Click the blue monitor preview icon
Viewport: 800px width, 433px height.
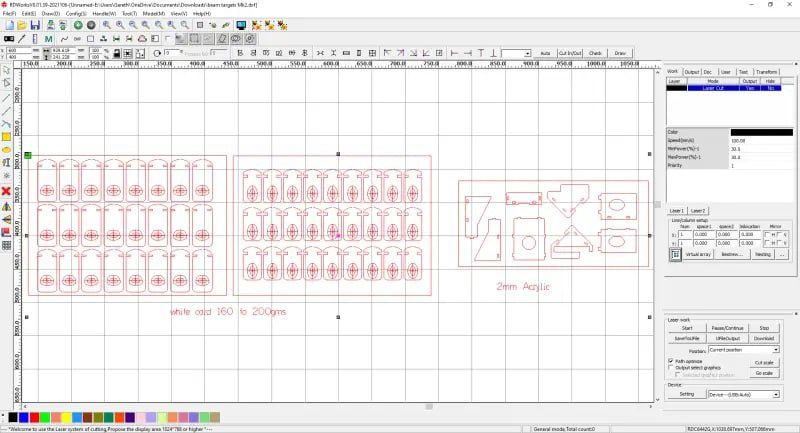click(x=241, y=25)
